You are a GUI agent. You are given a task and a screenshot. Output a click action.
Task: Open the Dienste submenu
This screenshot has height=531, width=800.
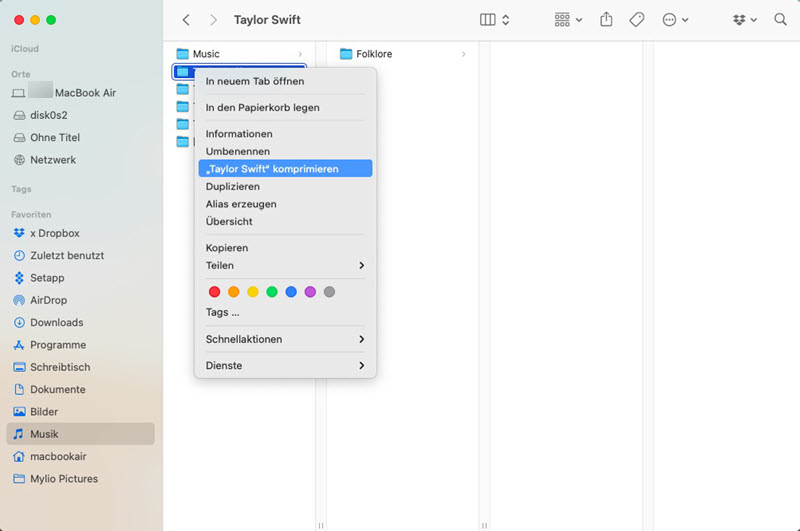285,365
